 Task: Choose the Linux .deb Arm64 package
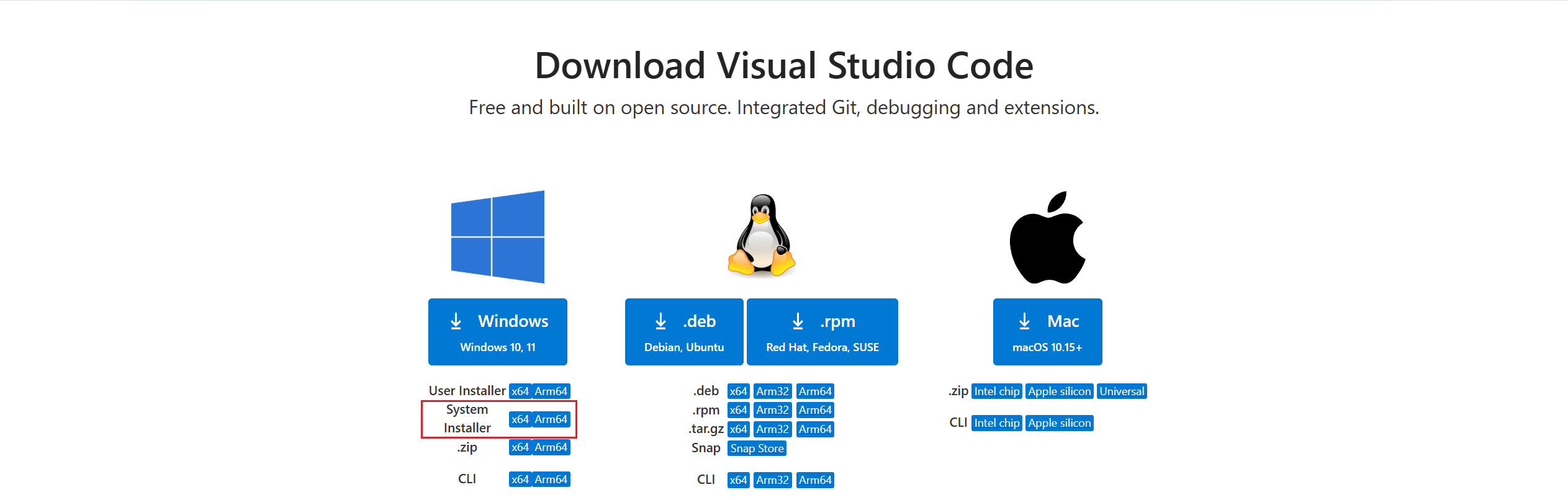pyautogui.click(x=815, y=391)
